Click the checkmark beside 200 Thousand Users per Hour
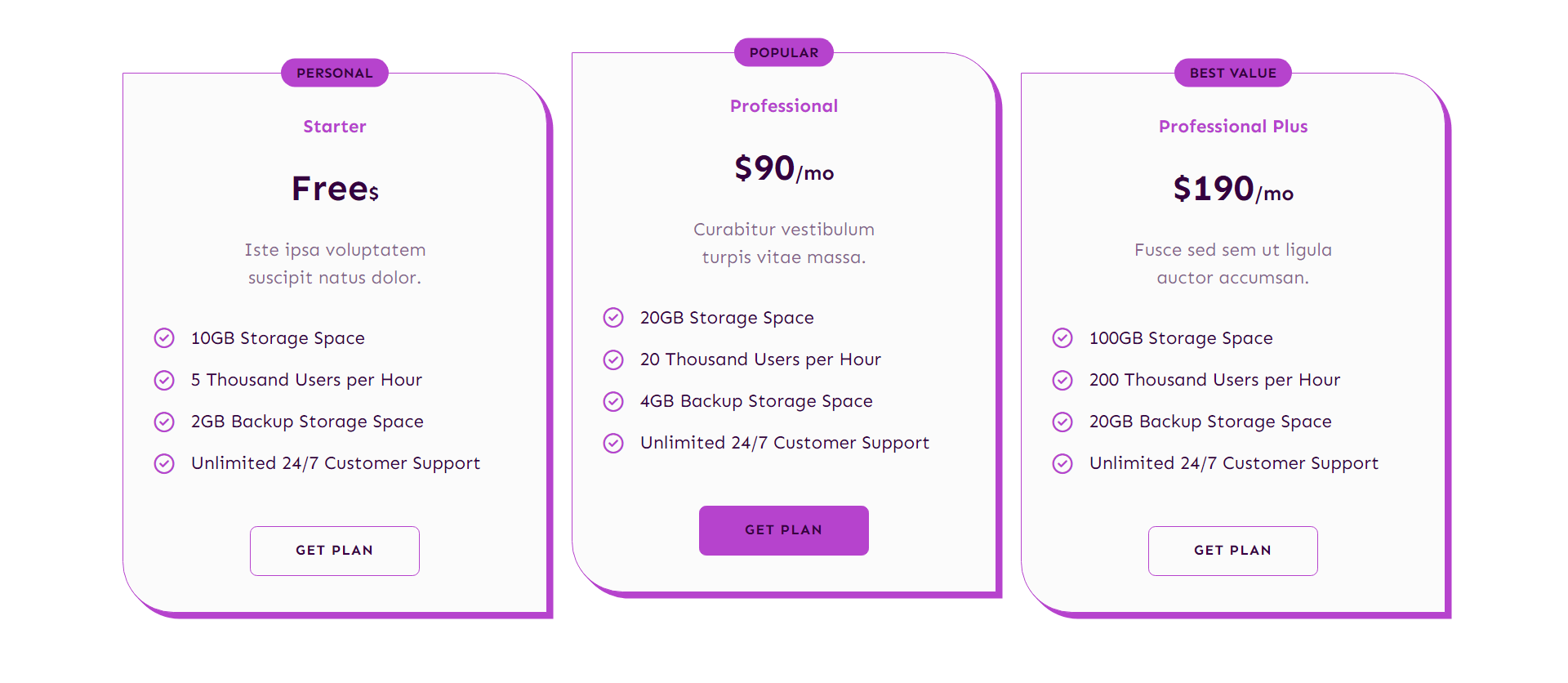Screen dimensions: 1568x683 [x=1062, y=379]
